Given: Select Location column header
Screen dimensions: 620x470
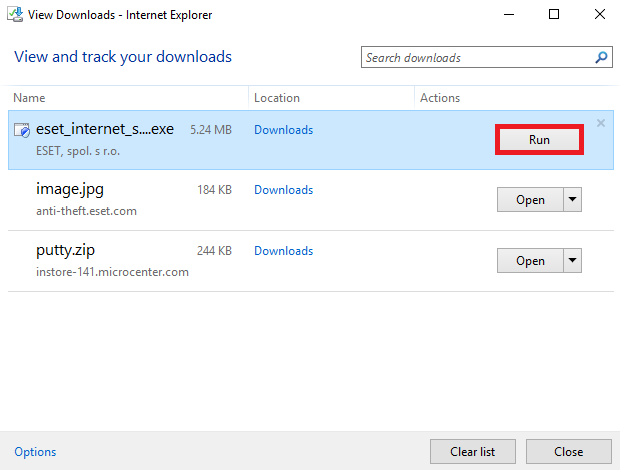Looking at the screenshot, I should pos(277,98).
